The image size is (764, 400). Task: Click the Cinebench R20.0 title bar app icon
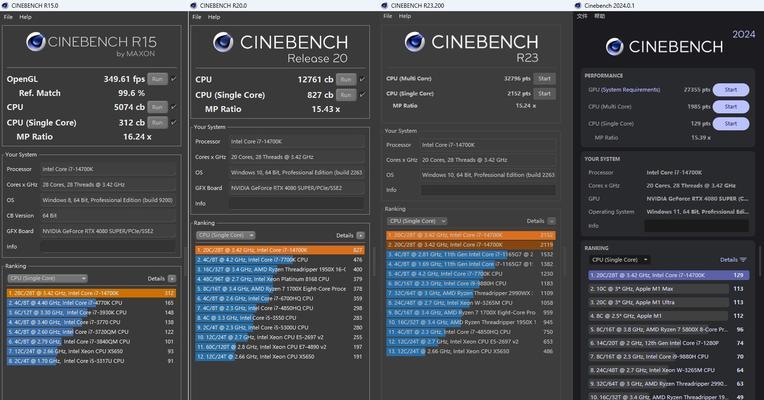pos(193,5)
